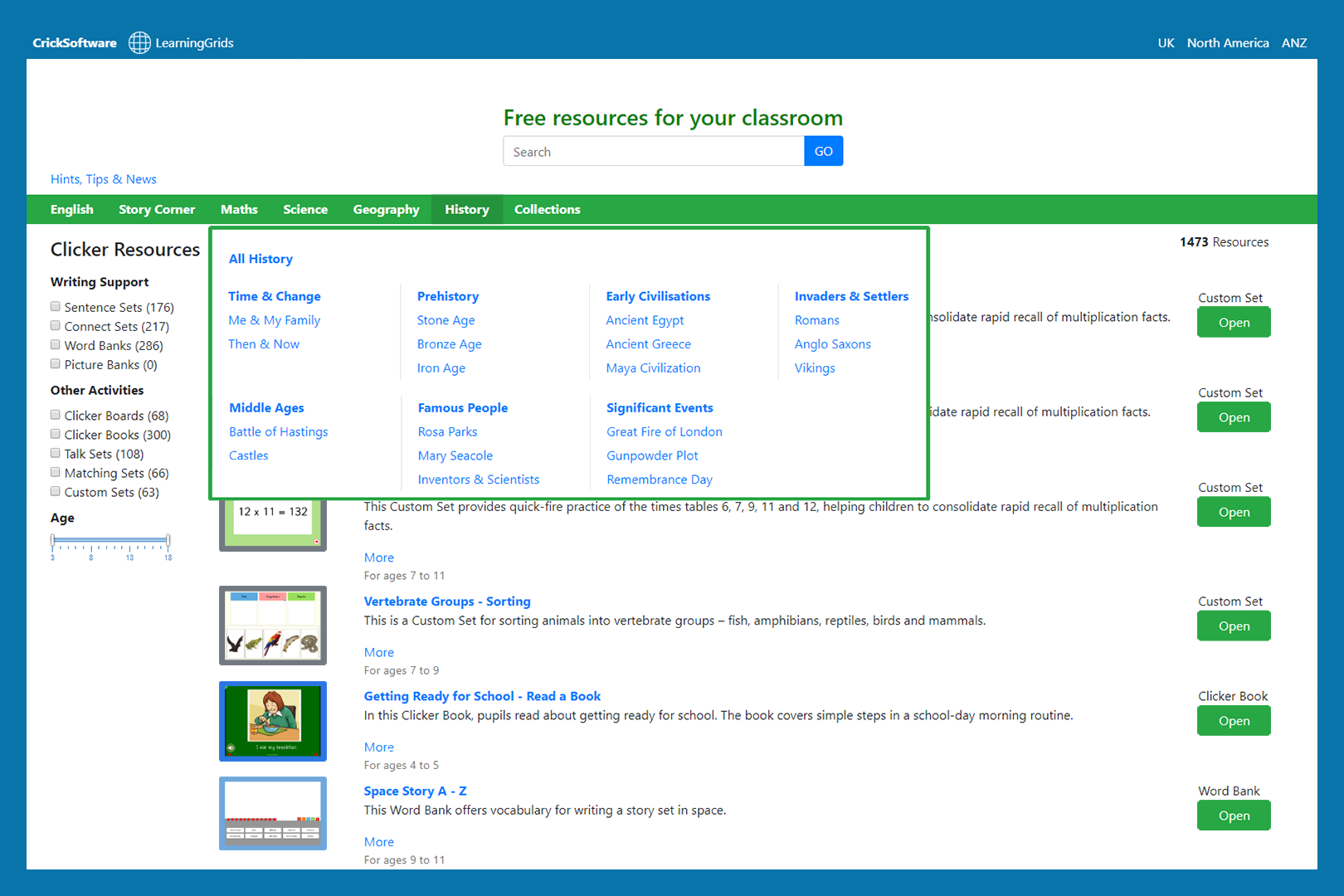This screenshot has height=896, width=1344.
Task: Click the Age range slider track
Action: [x=110, y=540]
